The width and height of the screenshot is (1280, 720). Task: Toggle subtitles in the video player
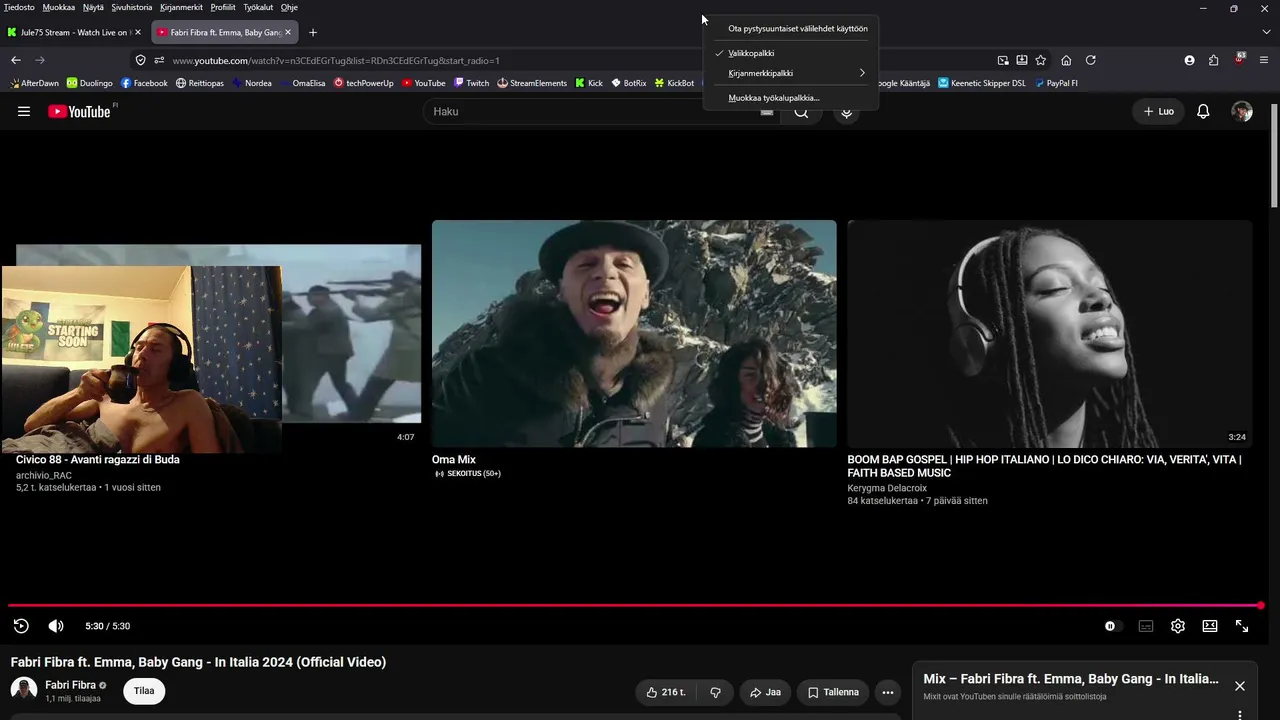[1146, 626]
